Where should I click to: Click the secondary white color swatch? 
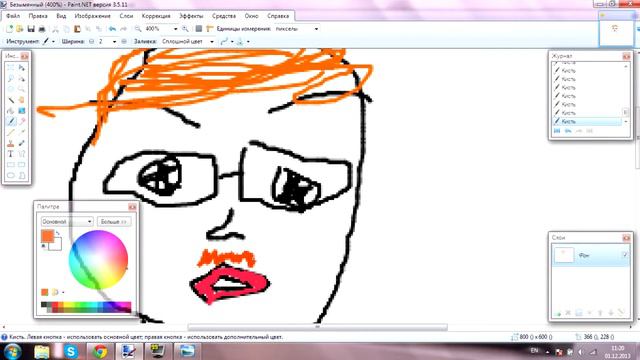point(56,244)
